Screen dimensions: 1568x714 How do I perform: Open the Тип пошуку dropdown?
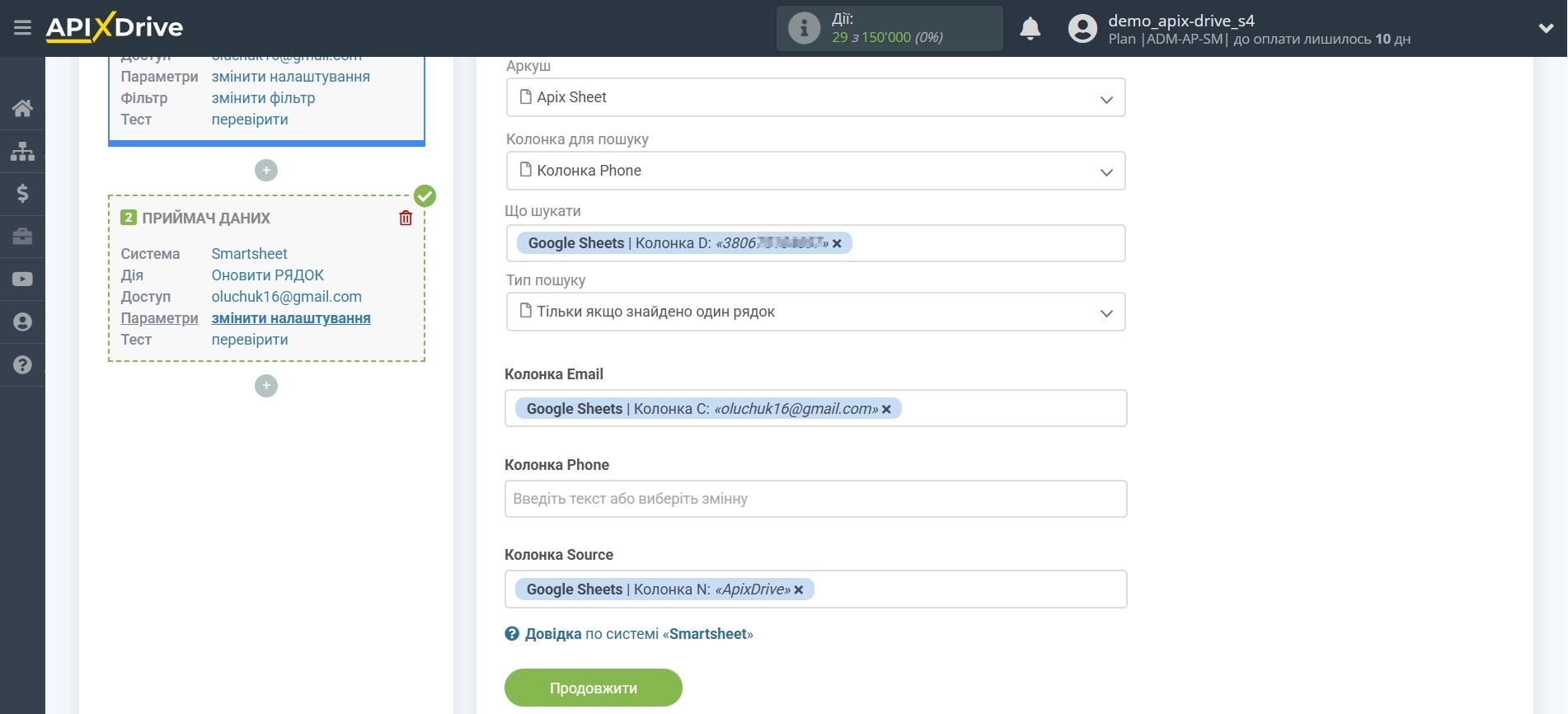pos(815,312)
